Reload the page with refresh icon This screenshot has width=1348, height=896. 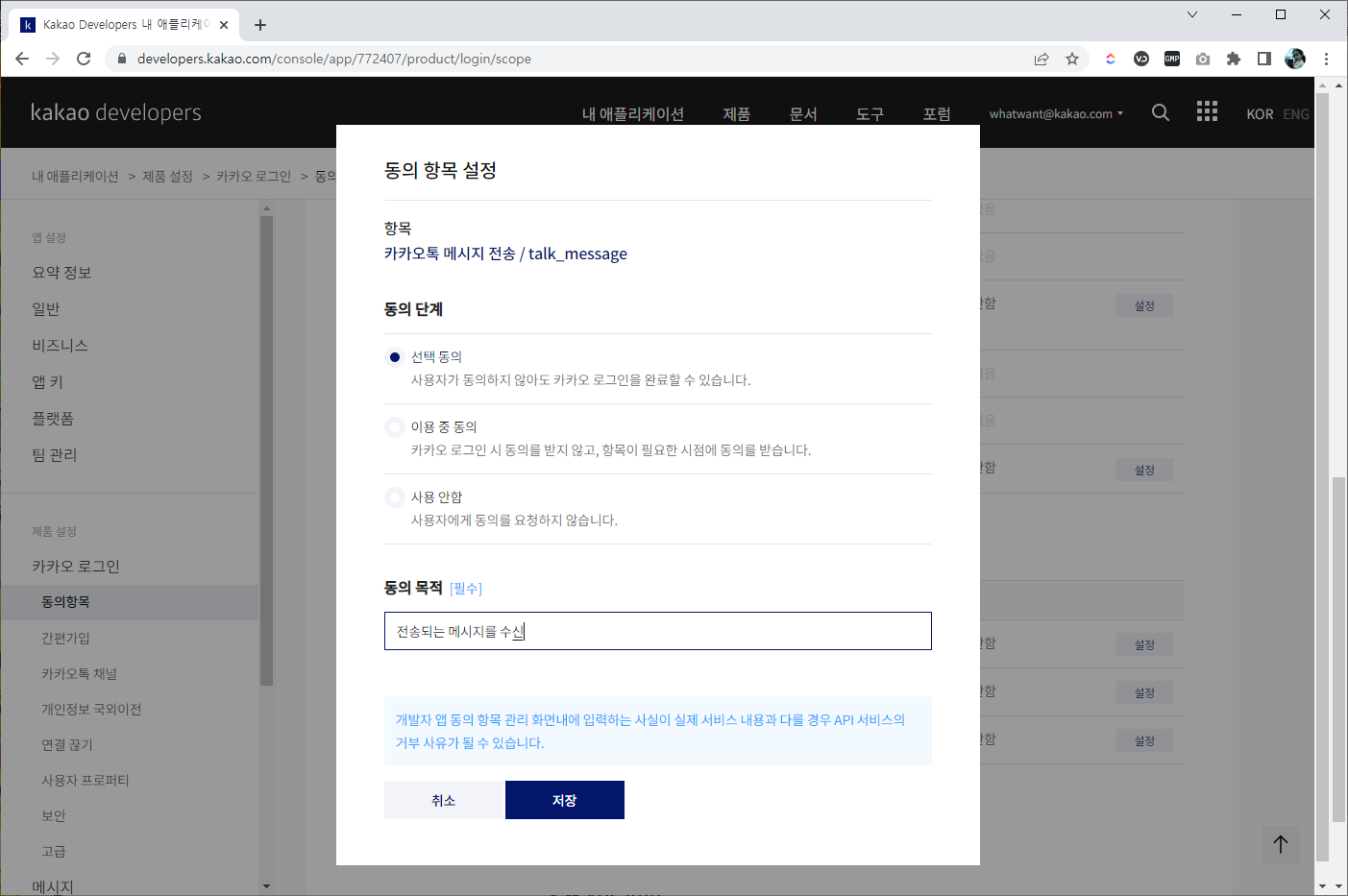84,59
